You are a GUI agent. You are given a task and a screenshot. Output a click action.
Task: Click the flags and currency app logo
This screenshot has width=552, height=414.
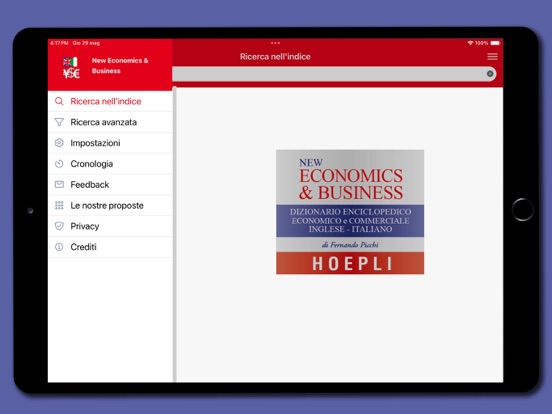coord(71,67)
